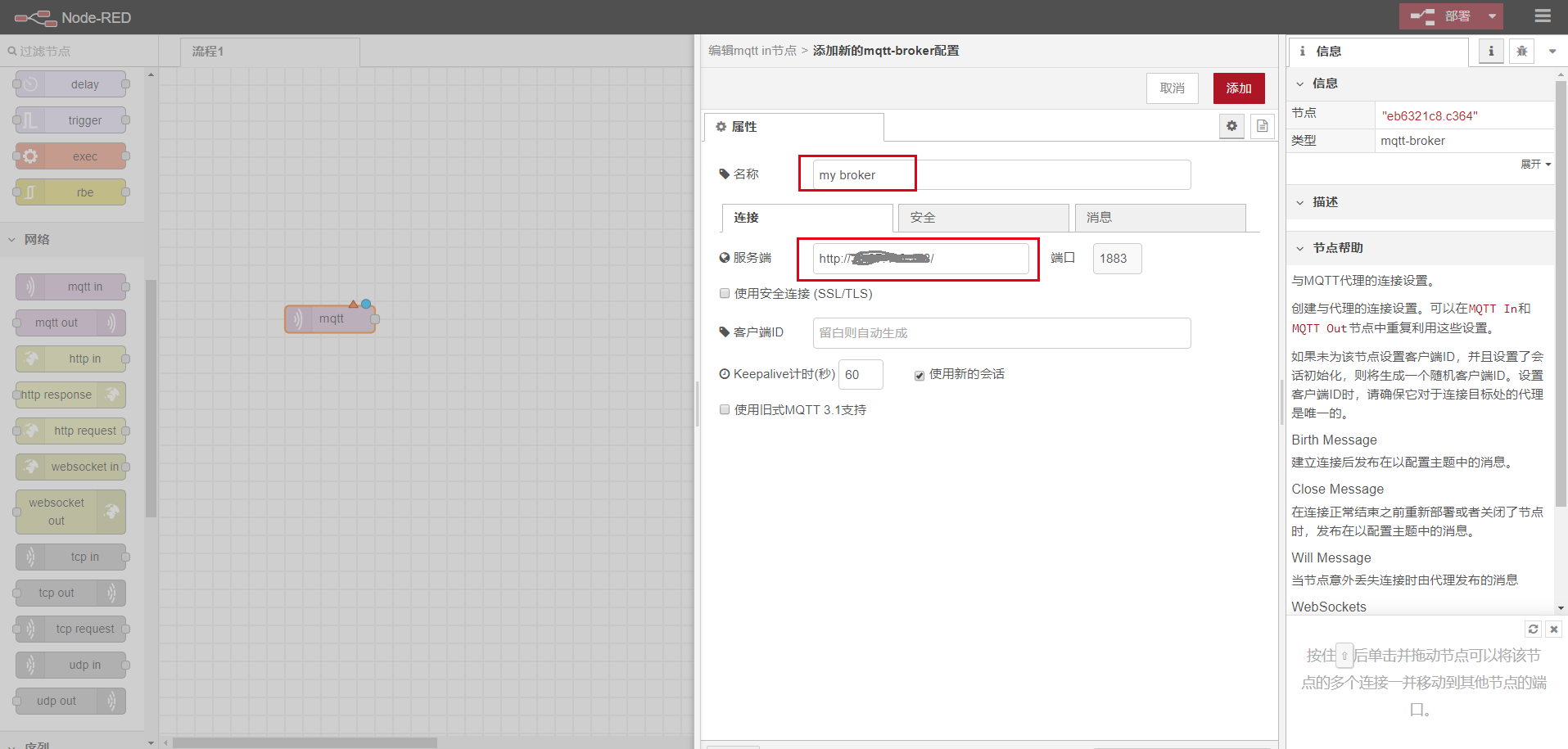Select the http response palette node

(71, 395)
